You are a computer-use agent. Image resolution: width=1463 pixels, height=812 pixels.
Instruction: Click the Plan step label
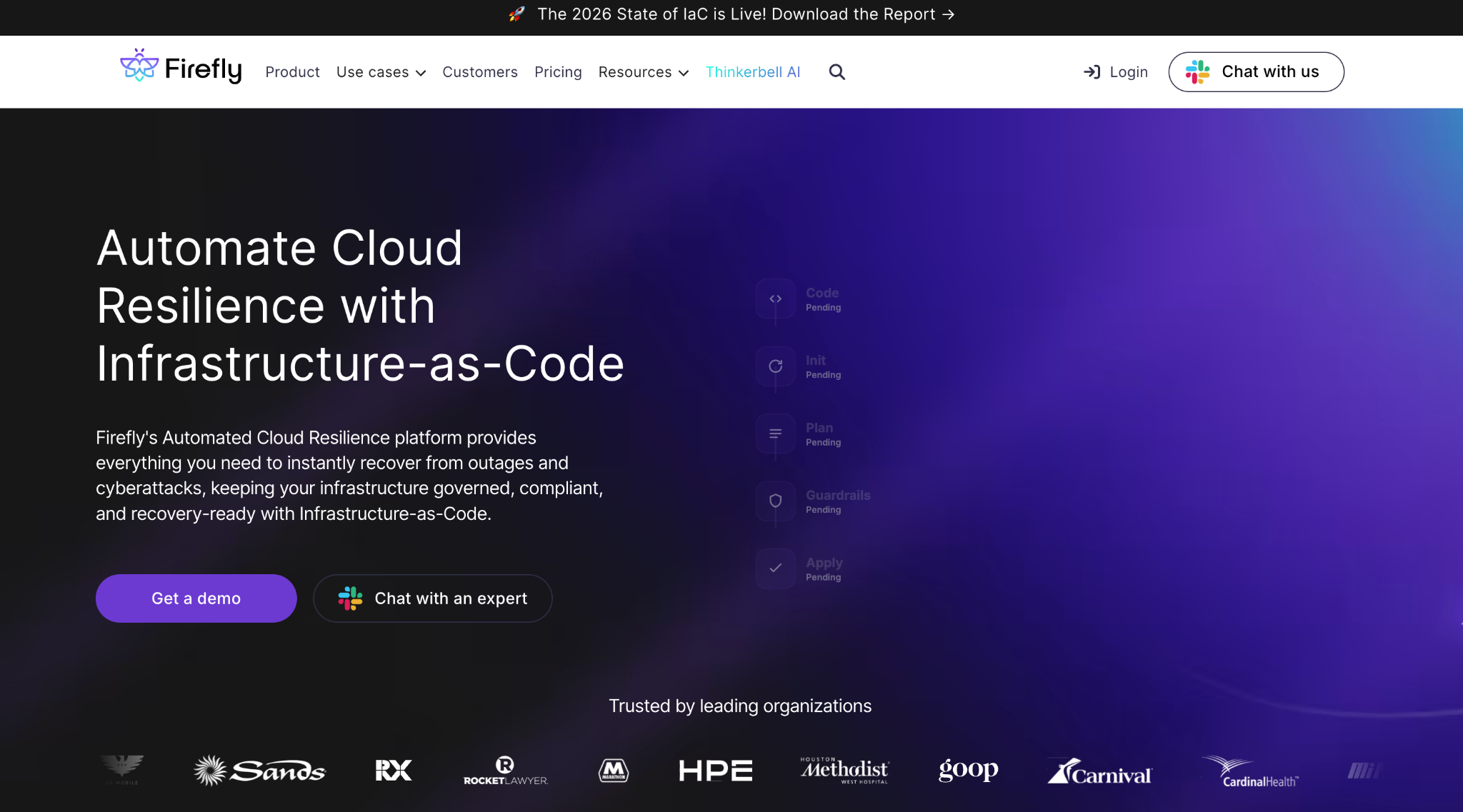[819, 428]
